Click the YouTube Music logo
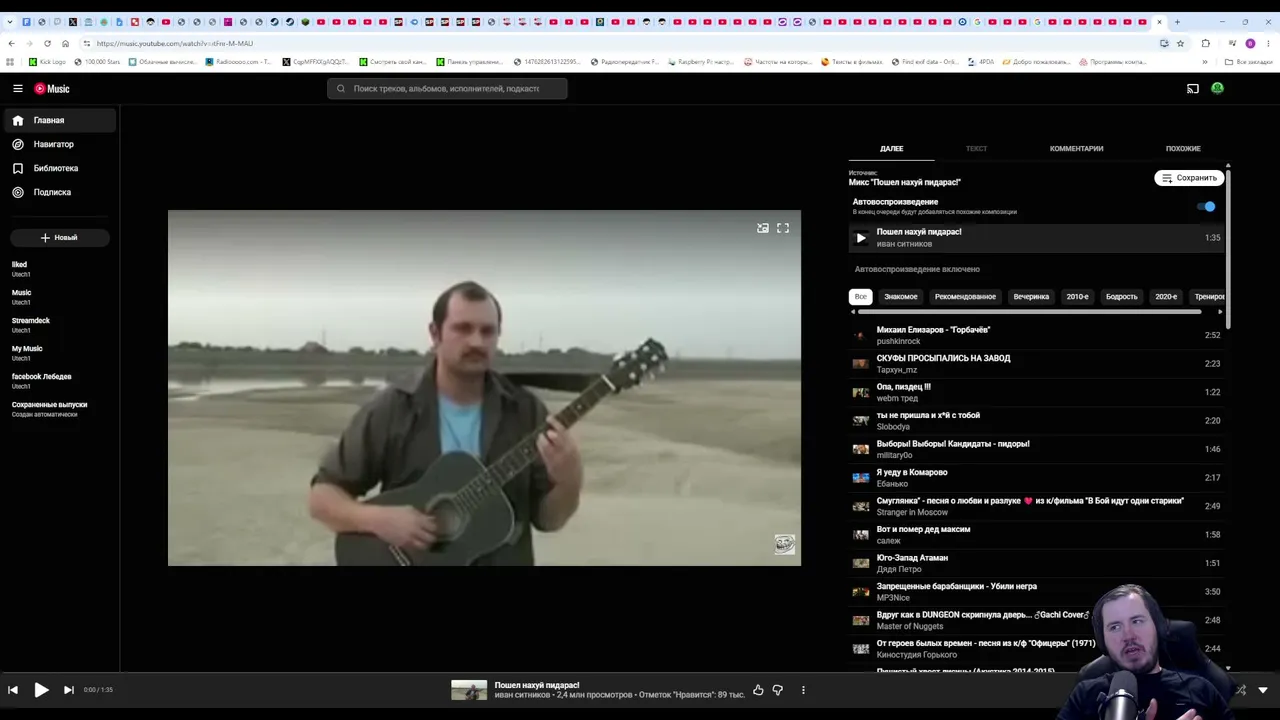Image resolution: width=1280 pixels, height=720 pixels. 52,89
